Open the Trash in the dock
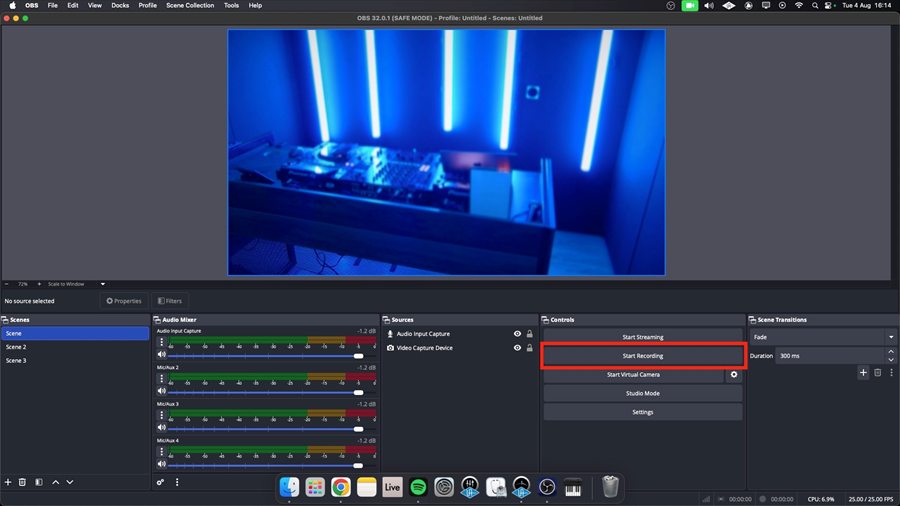 (610, 487)
